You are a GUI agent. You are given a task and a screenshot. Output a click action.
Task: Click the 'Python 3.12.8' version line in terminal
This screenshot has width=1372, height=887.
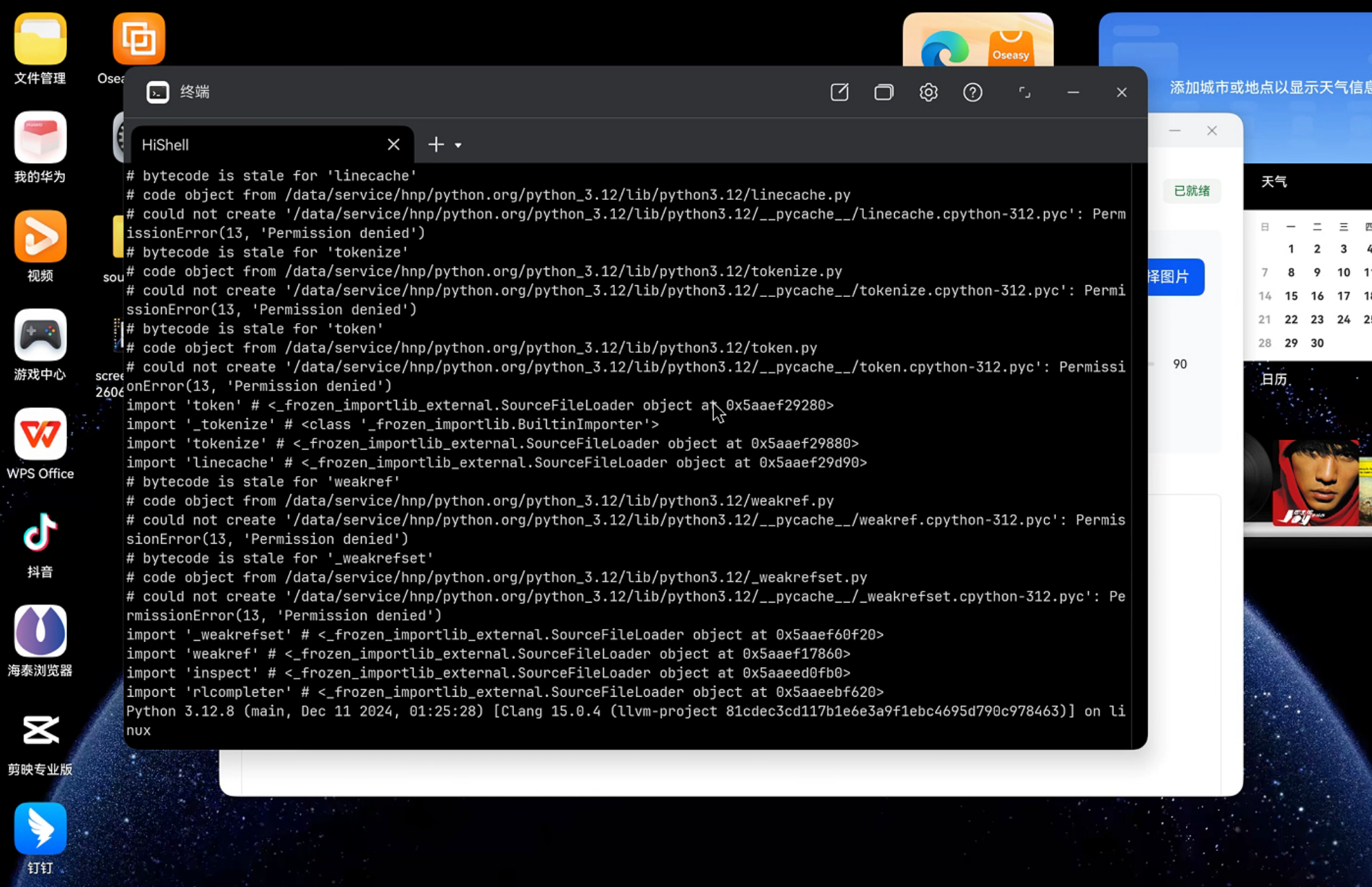tap(626, 721)
